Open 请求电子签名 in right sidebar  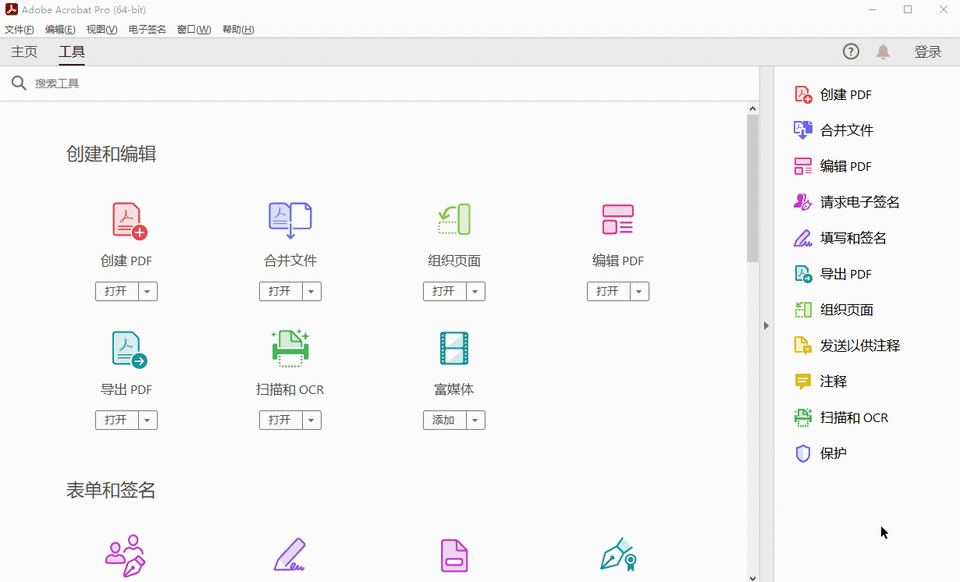tap(847, 202)
